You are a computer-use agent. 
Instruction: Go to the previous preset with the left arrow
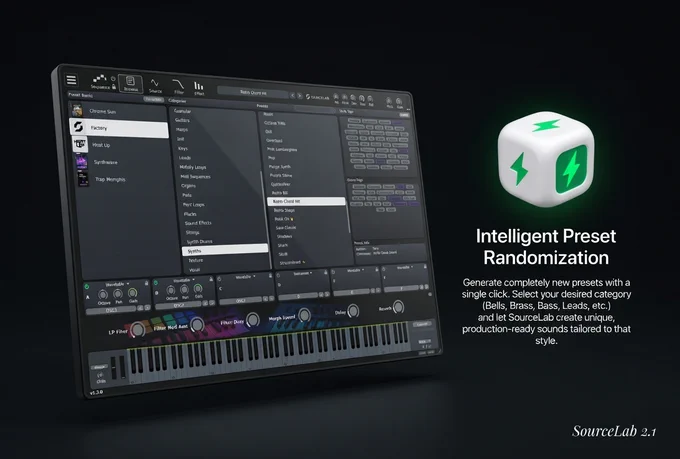point(293,95)
